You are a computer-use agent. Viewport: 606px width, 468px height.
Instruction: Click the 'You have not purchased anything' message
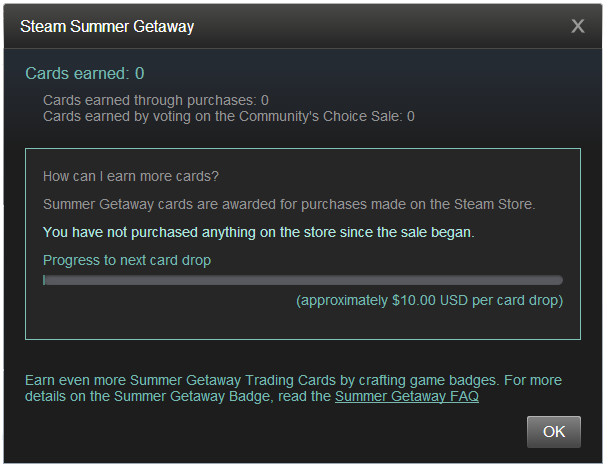[258, 232]
